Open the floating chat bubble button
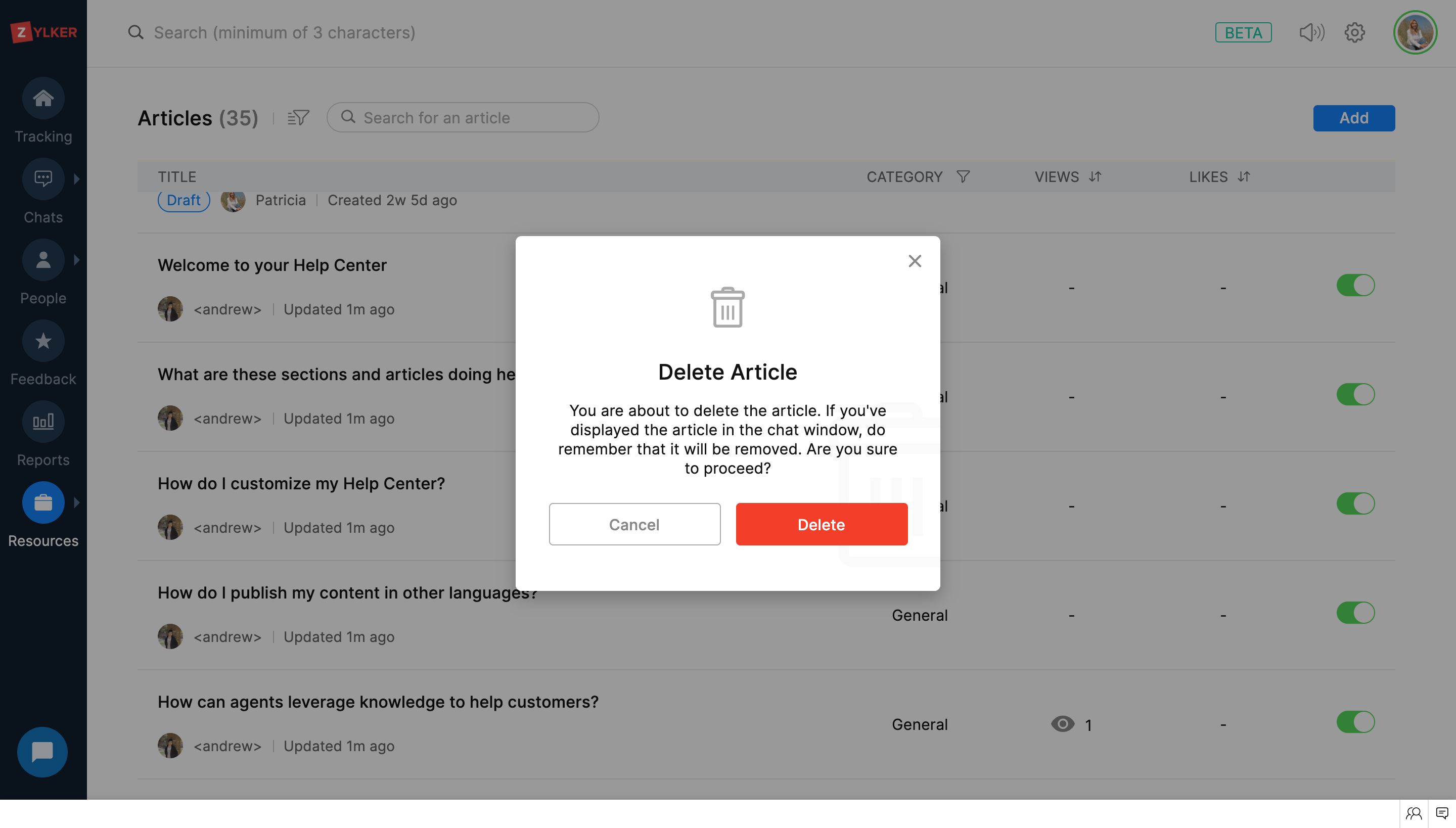Viewport: 1456px width, 828px height. (42, 752)
